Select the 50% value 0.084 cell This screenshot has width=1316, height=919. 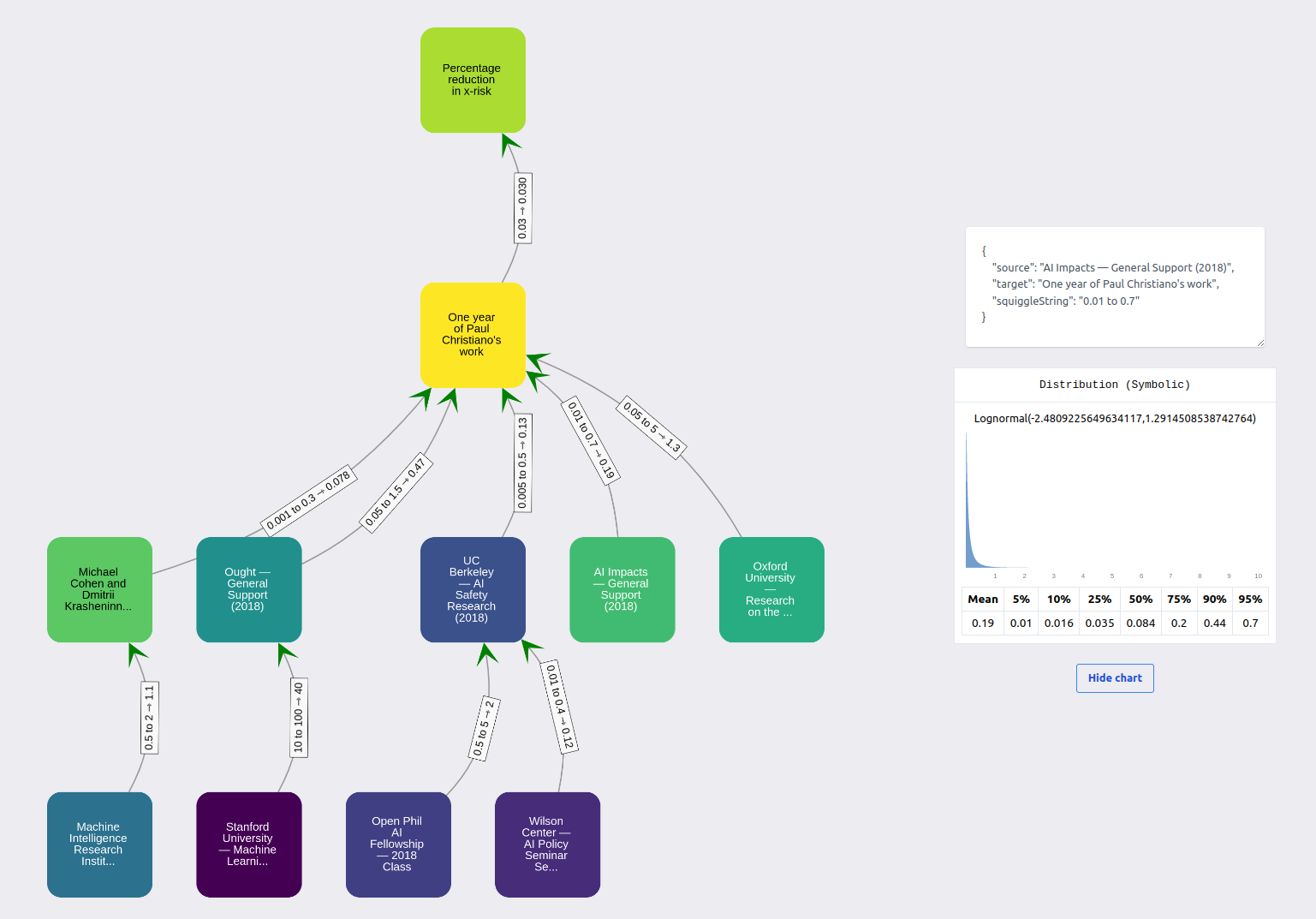tap(1140, 623)
